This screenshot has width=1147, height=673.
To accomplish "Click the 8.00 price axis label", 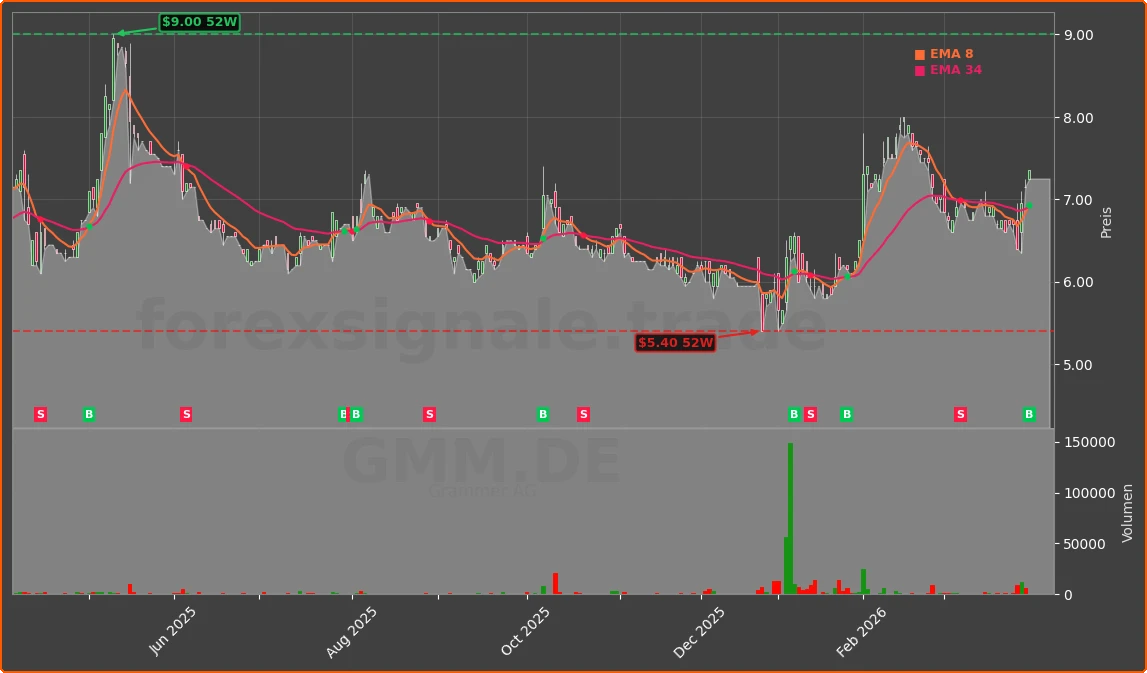I will [1080, 118].
